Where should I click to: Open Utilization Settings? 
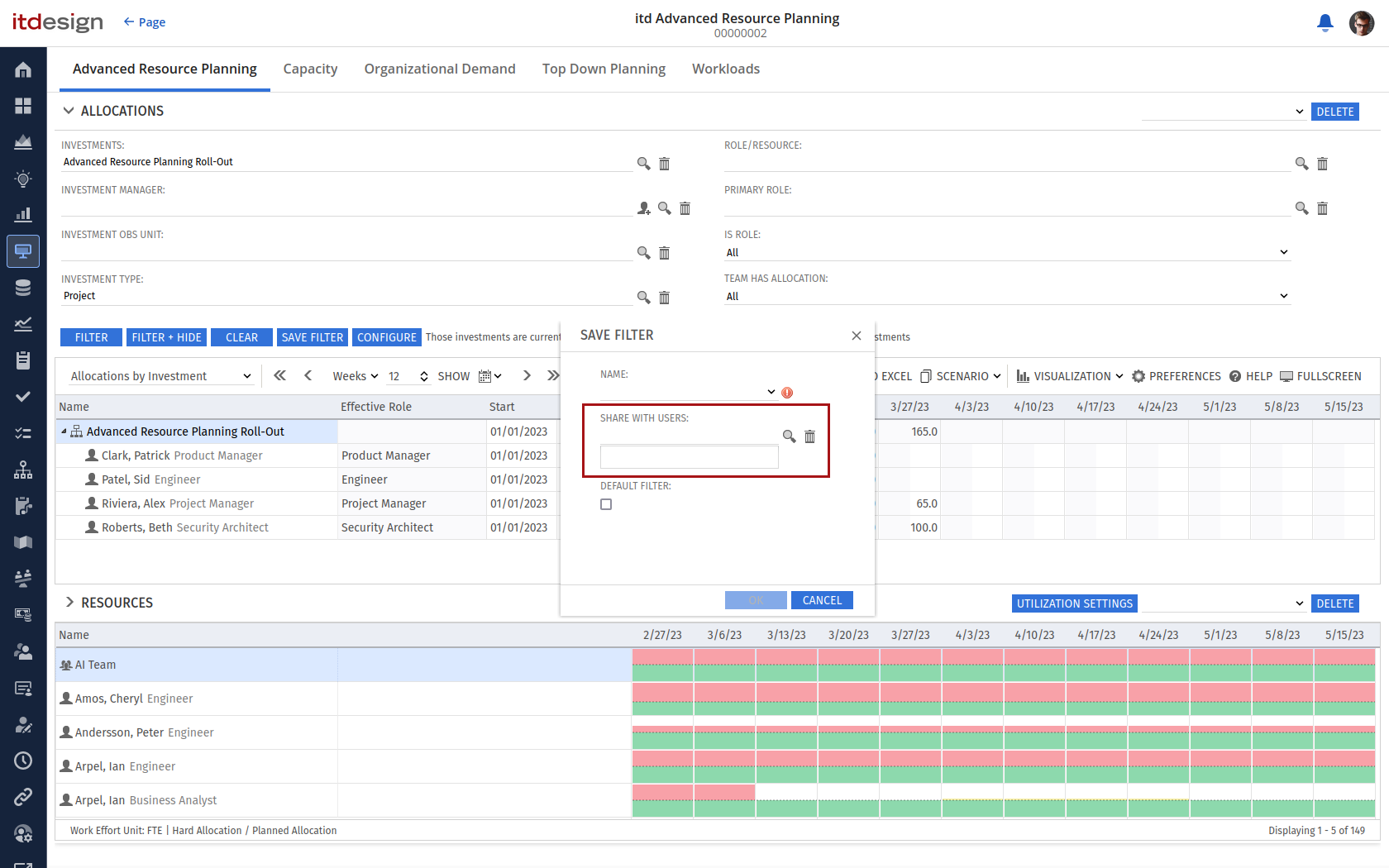pyautogui.click(x=1074, y=603)
